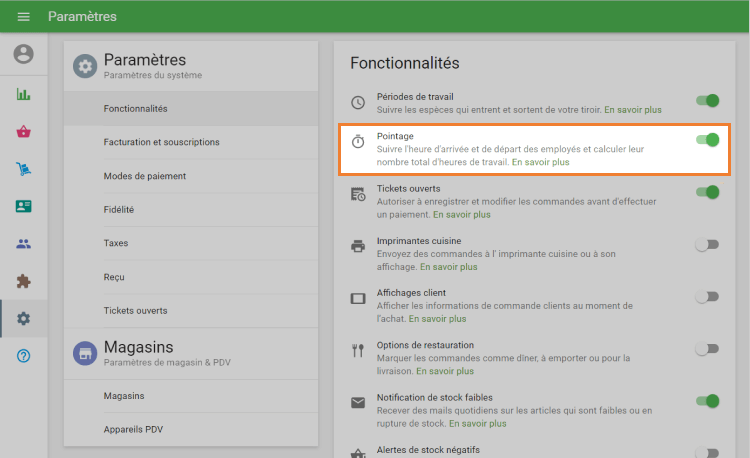Click the Paramètres de magasin & PDV subtitle
Viewport: 750px width, 458px height.
point(167,362)
